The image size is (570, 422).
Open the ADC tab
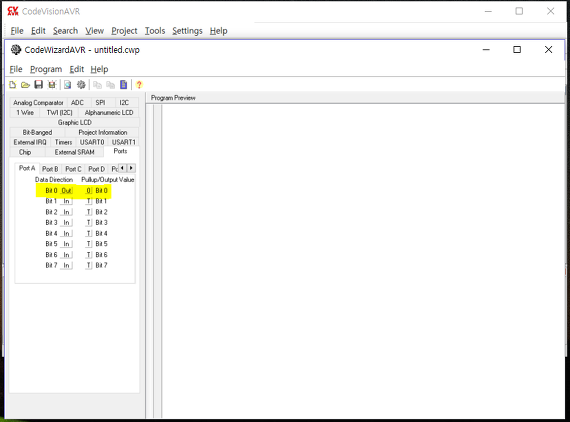77,103
